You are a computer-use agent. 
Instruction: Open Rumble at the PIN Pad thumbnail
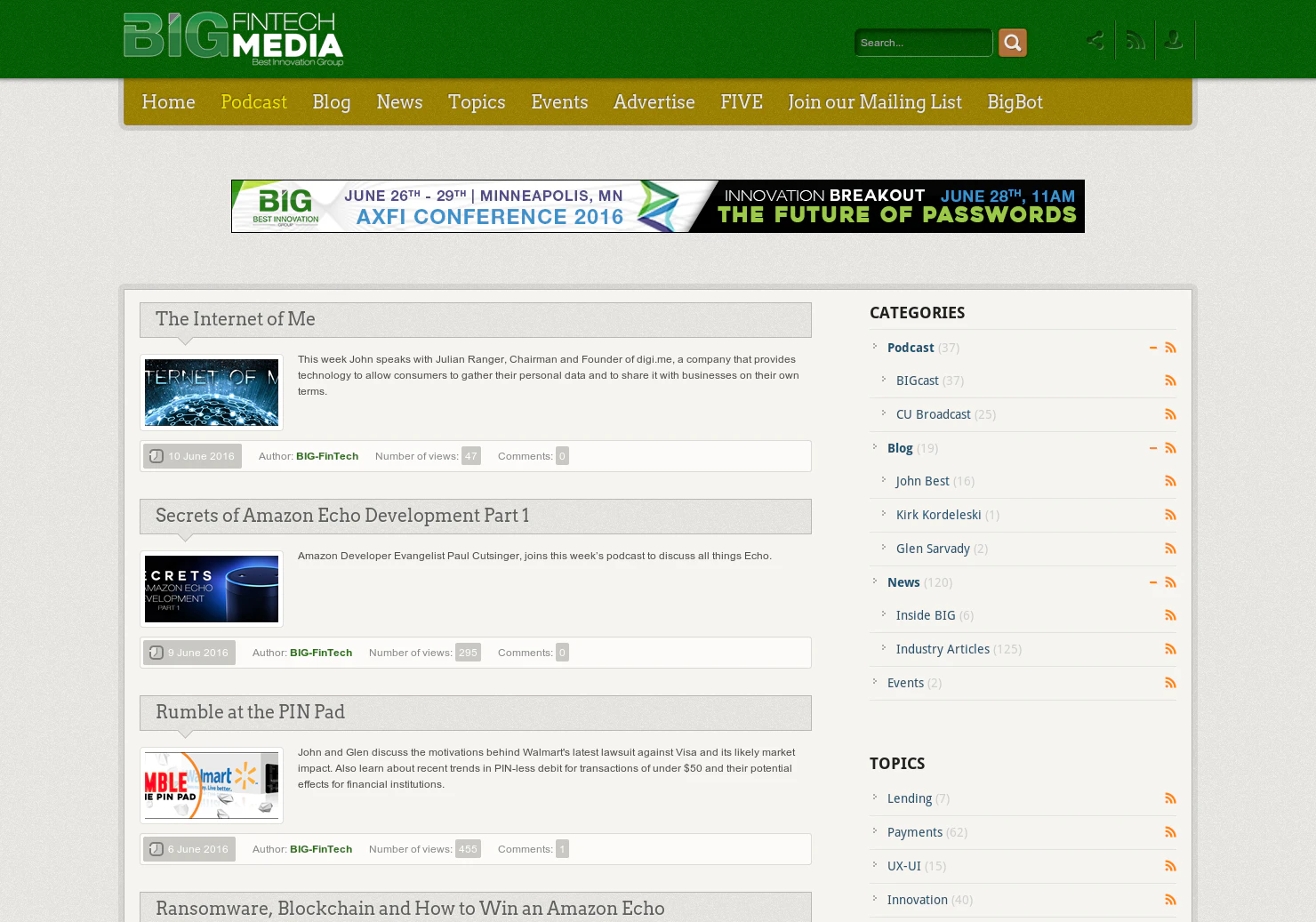tap(212, 786)
